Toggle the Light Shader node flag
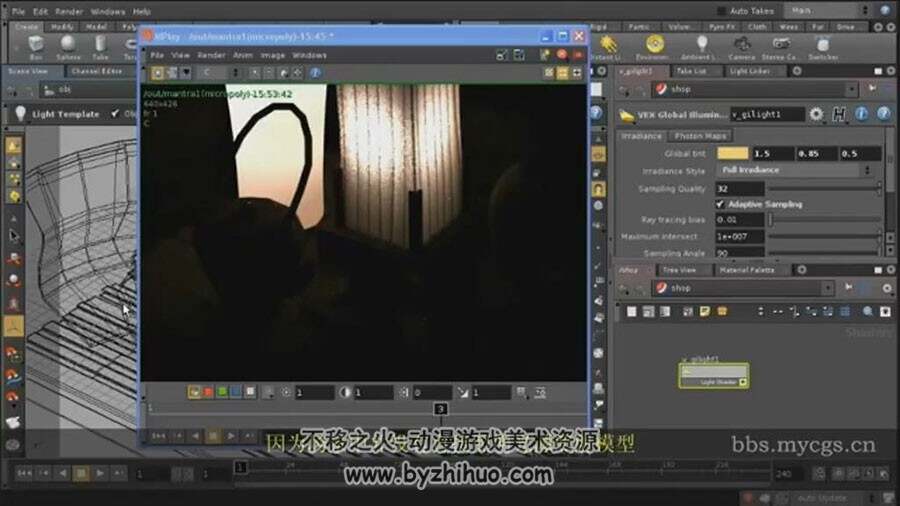The width and height of the screenshot is (900, 506). (x=743, y=382)
